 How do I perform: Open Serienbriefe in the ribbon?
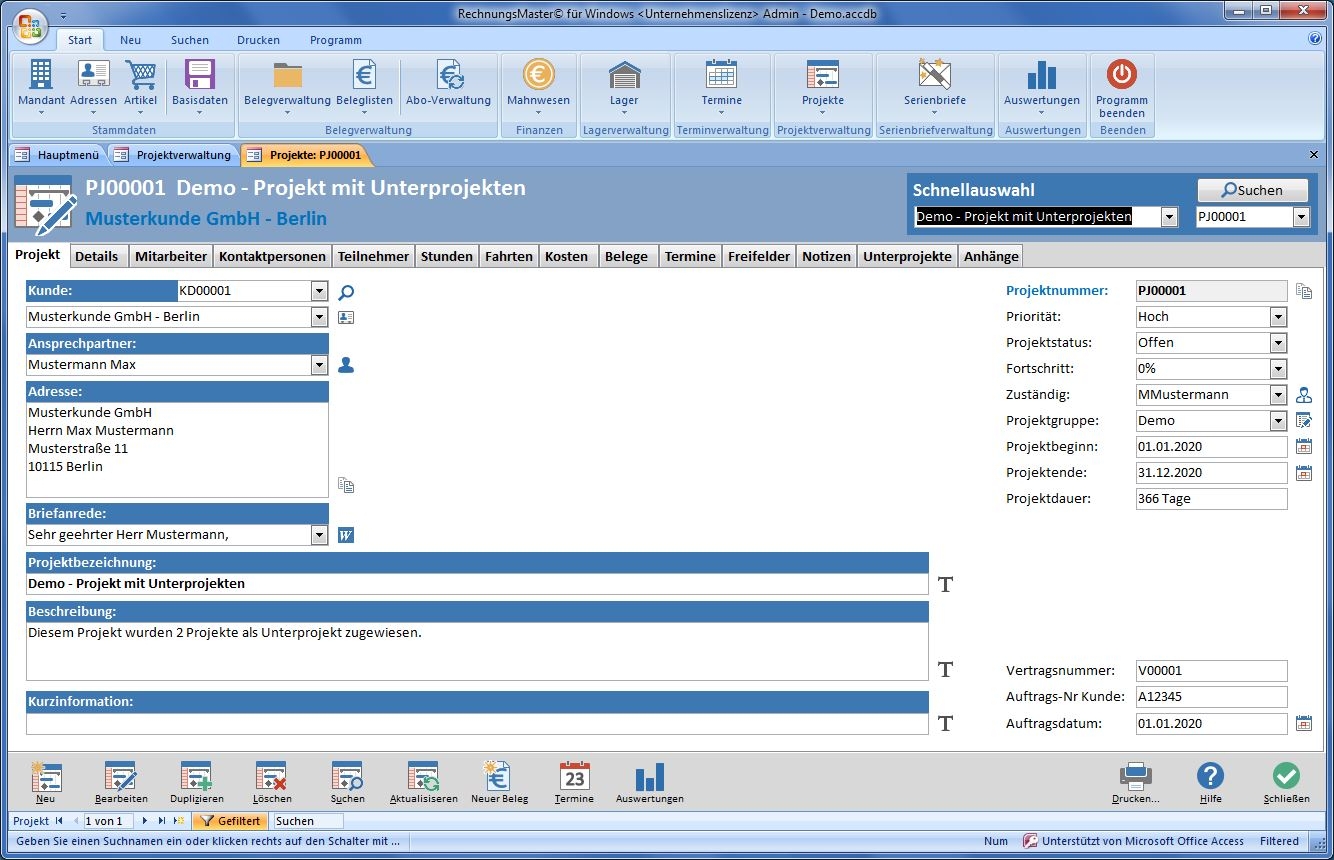point(935,87)
